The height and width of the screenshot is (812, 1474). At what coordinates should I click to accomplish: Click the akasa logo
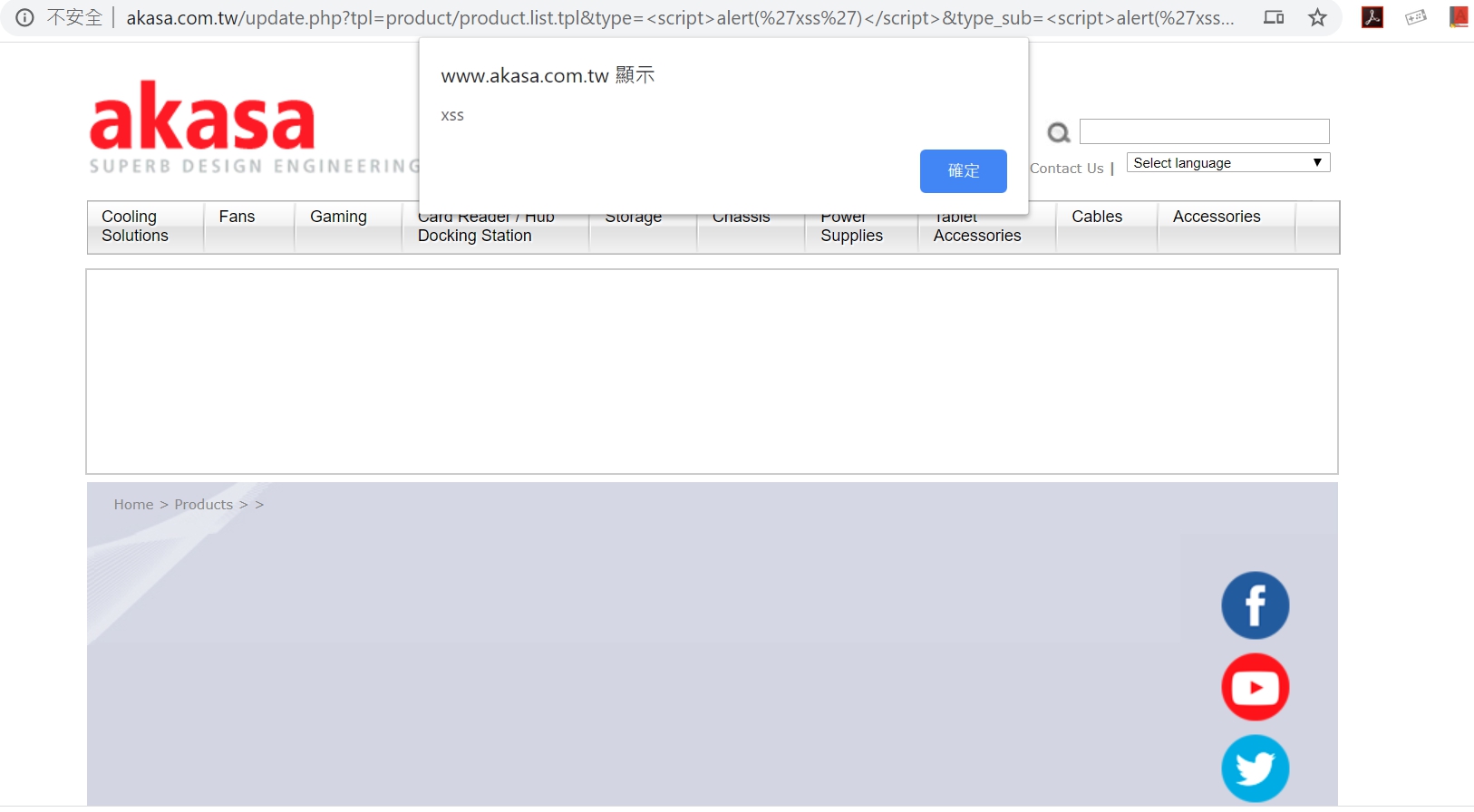[x=202, y=115]
